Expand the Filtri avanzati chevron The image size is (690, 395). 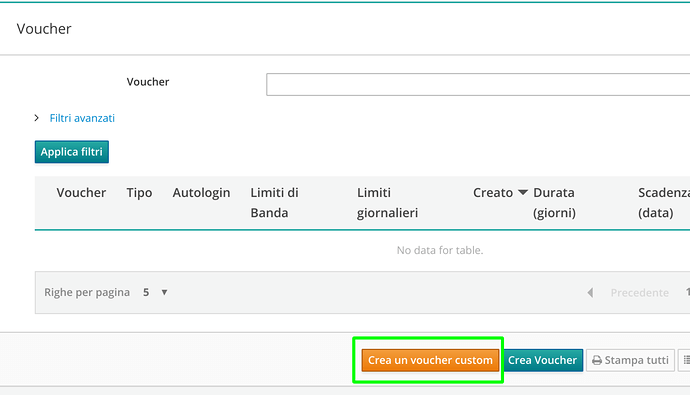point(37,118)
